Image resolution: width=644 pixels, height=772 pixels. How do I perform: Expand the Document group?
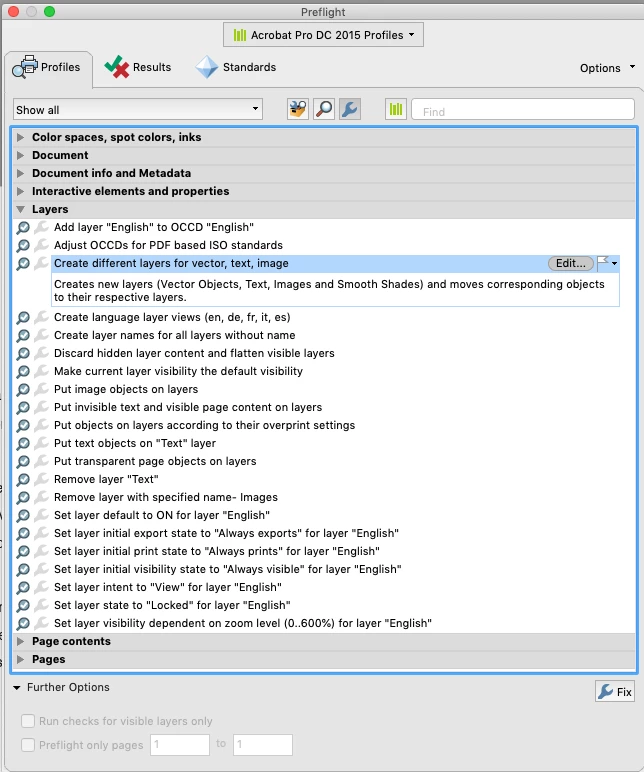tap(20, 155)
